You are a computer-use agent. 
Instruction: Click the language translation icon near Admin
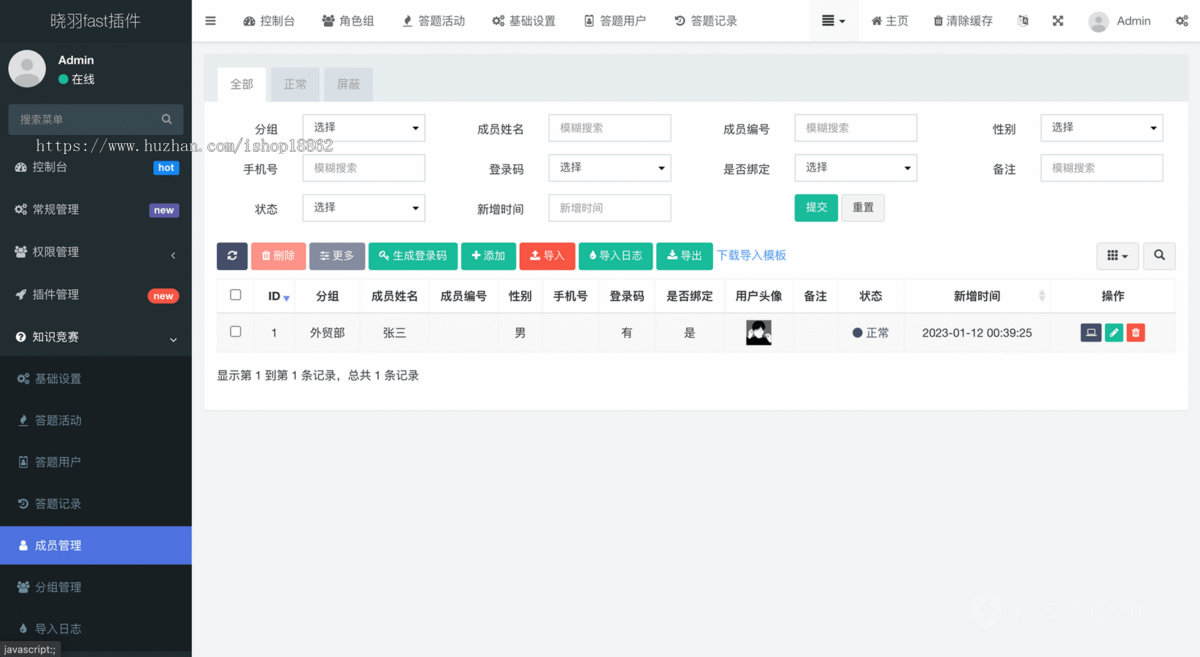[1022, 20]
